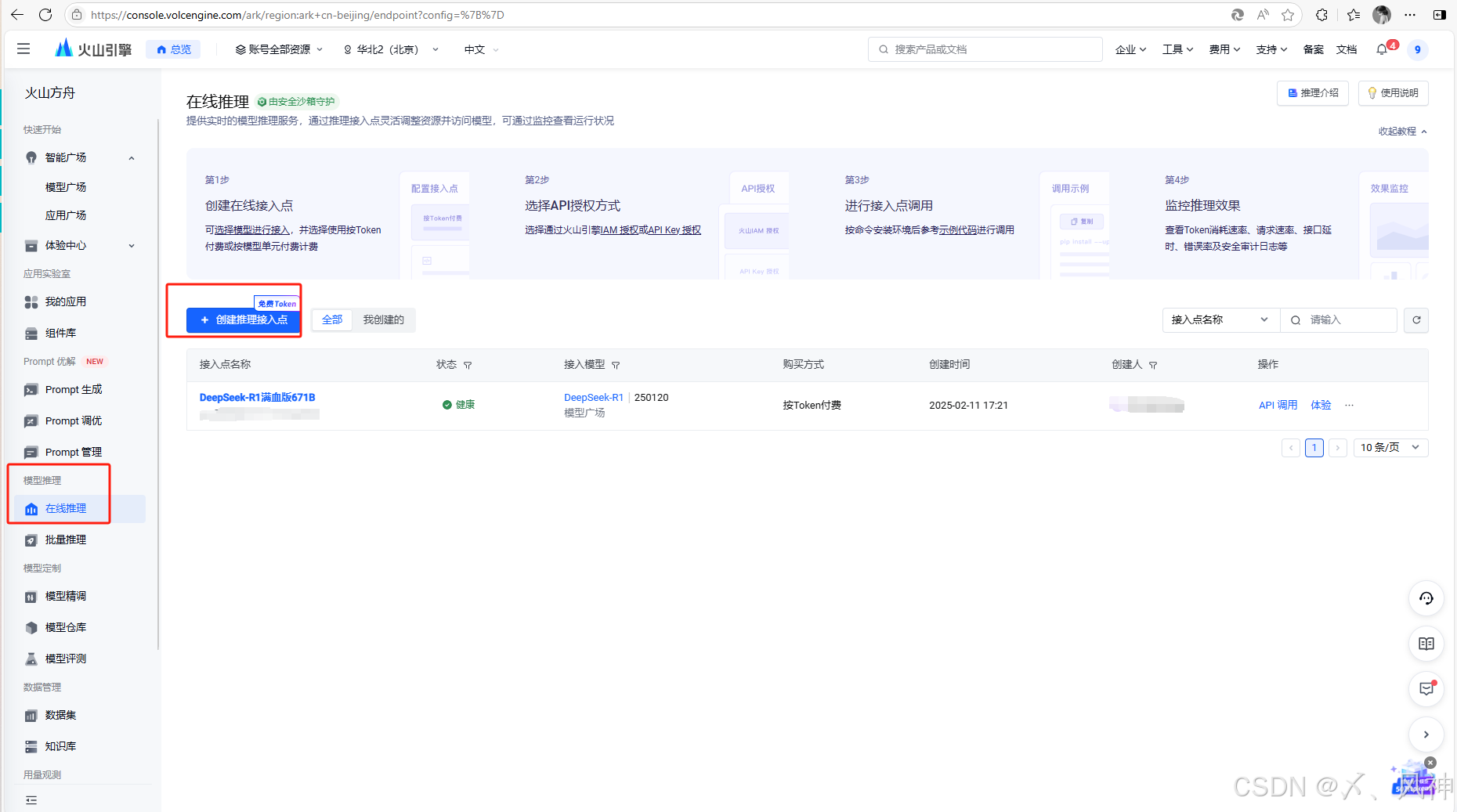Screen dimensions: 1457x812
Task: Open 模型精调 in sidebar
Action: 66,596
